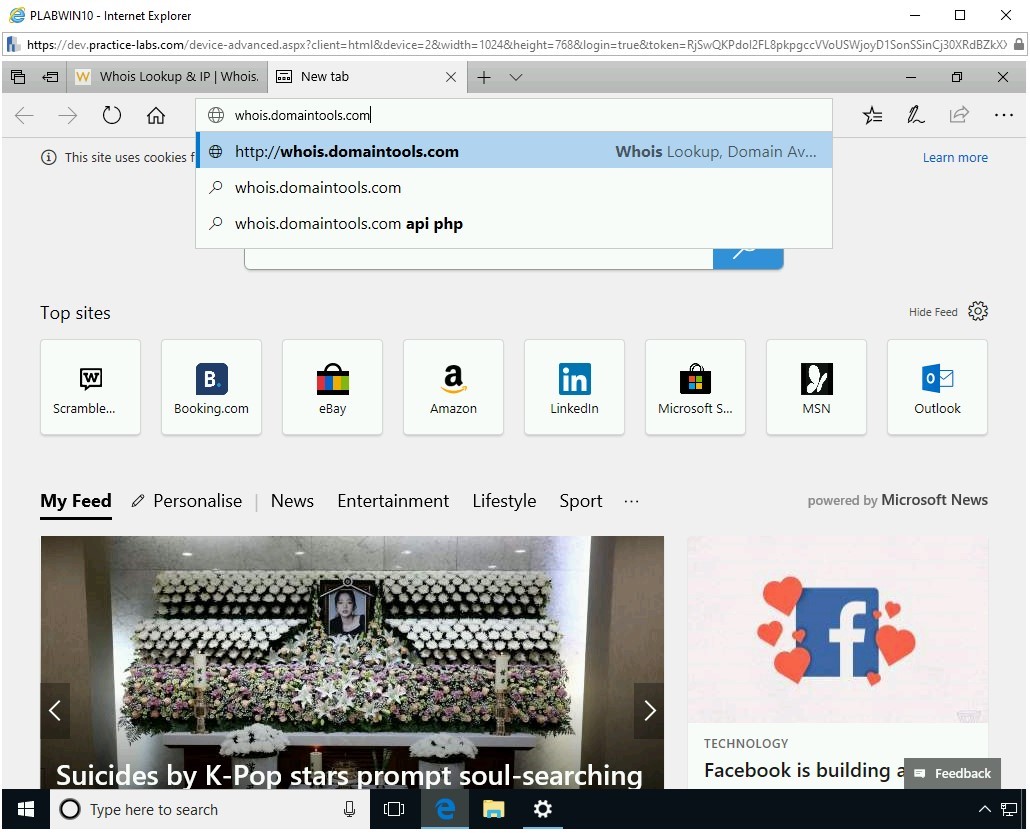Image resolution: width=1030 pixels, height=833 pixels.
Task: Share this page
Action: click(958, 116)
